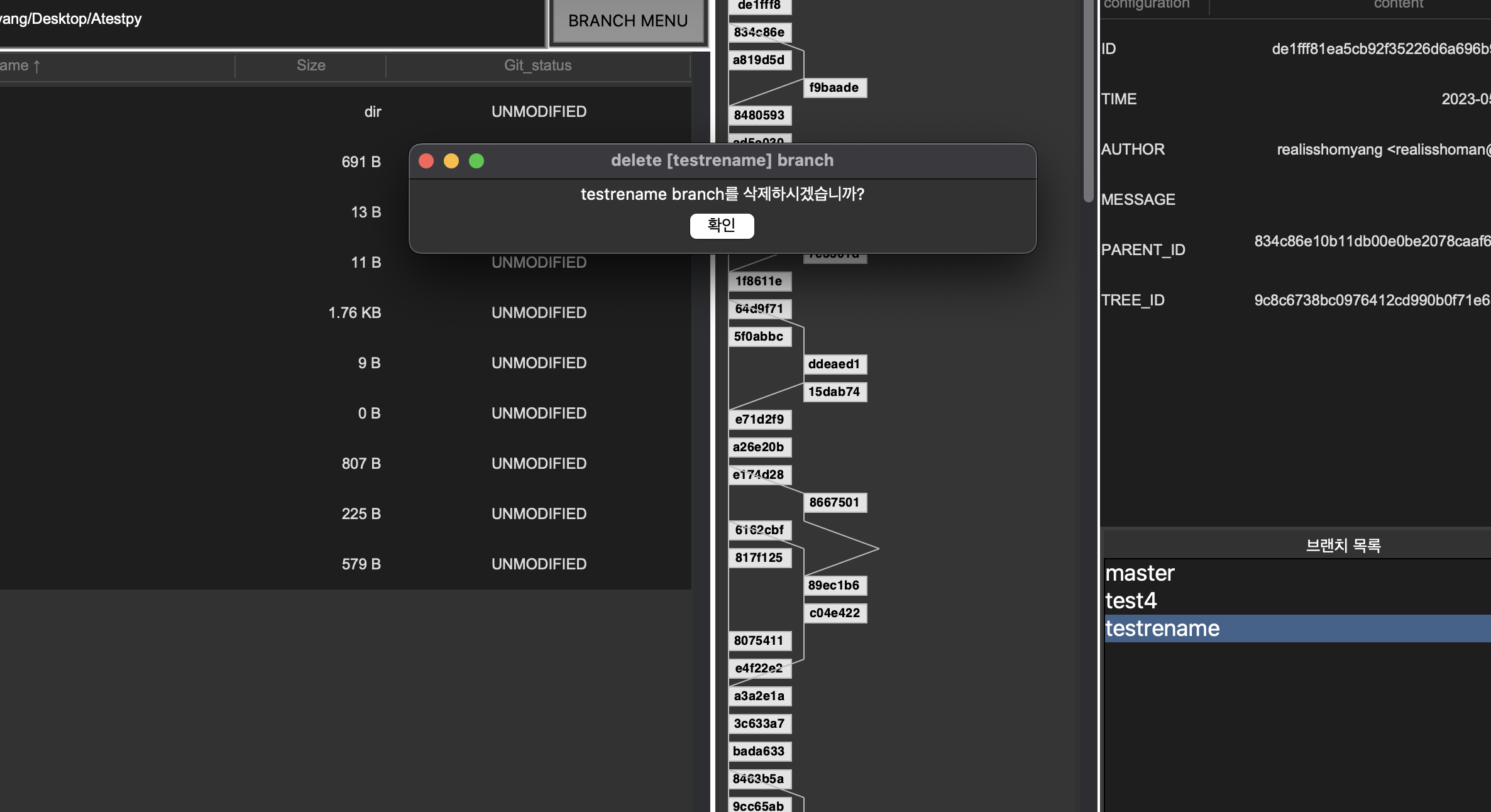Click commit node f9baade

click(x=834, y=87)
